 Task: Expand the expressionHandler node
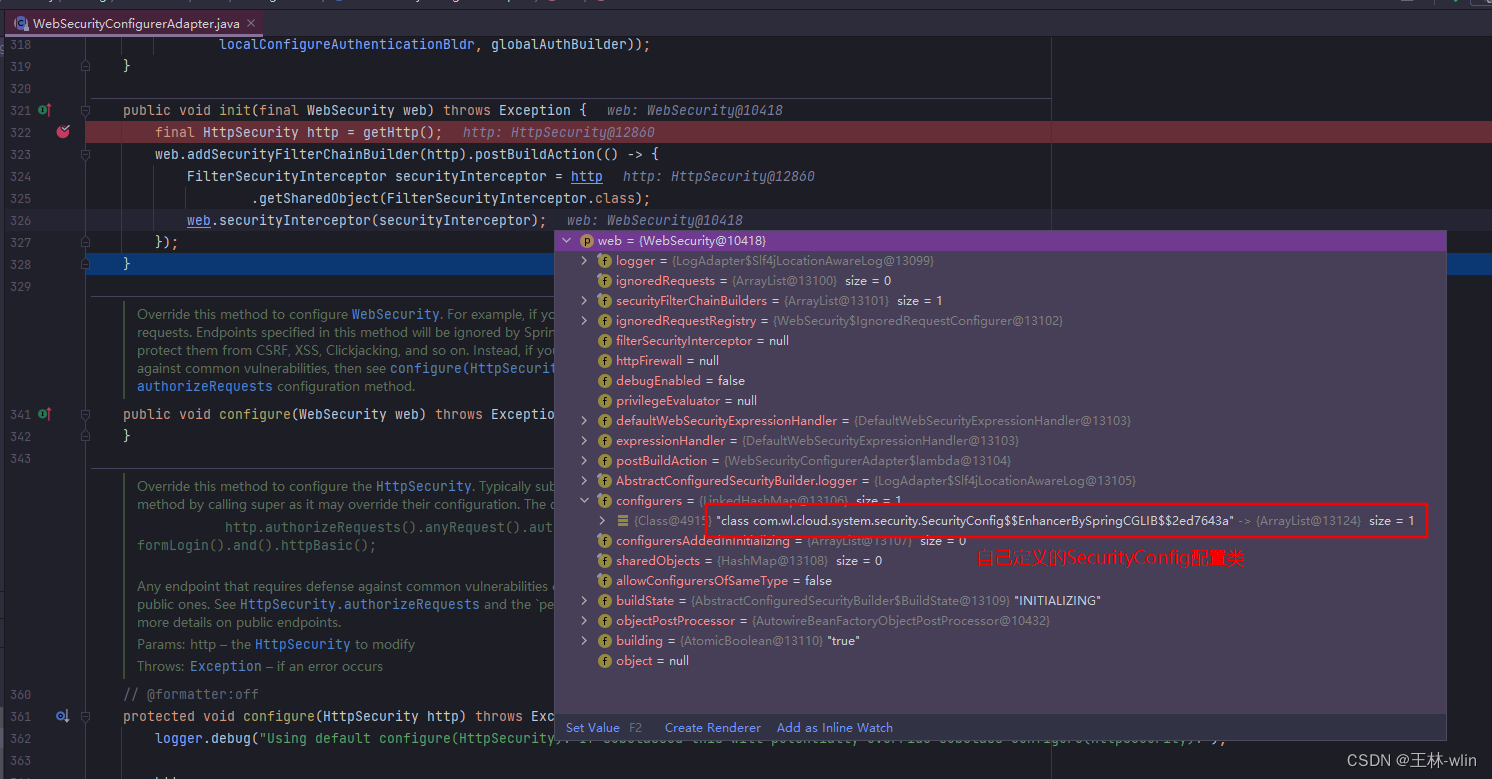tap(585, 441)
